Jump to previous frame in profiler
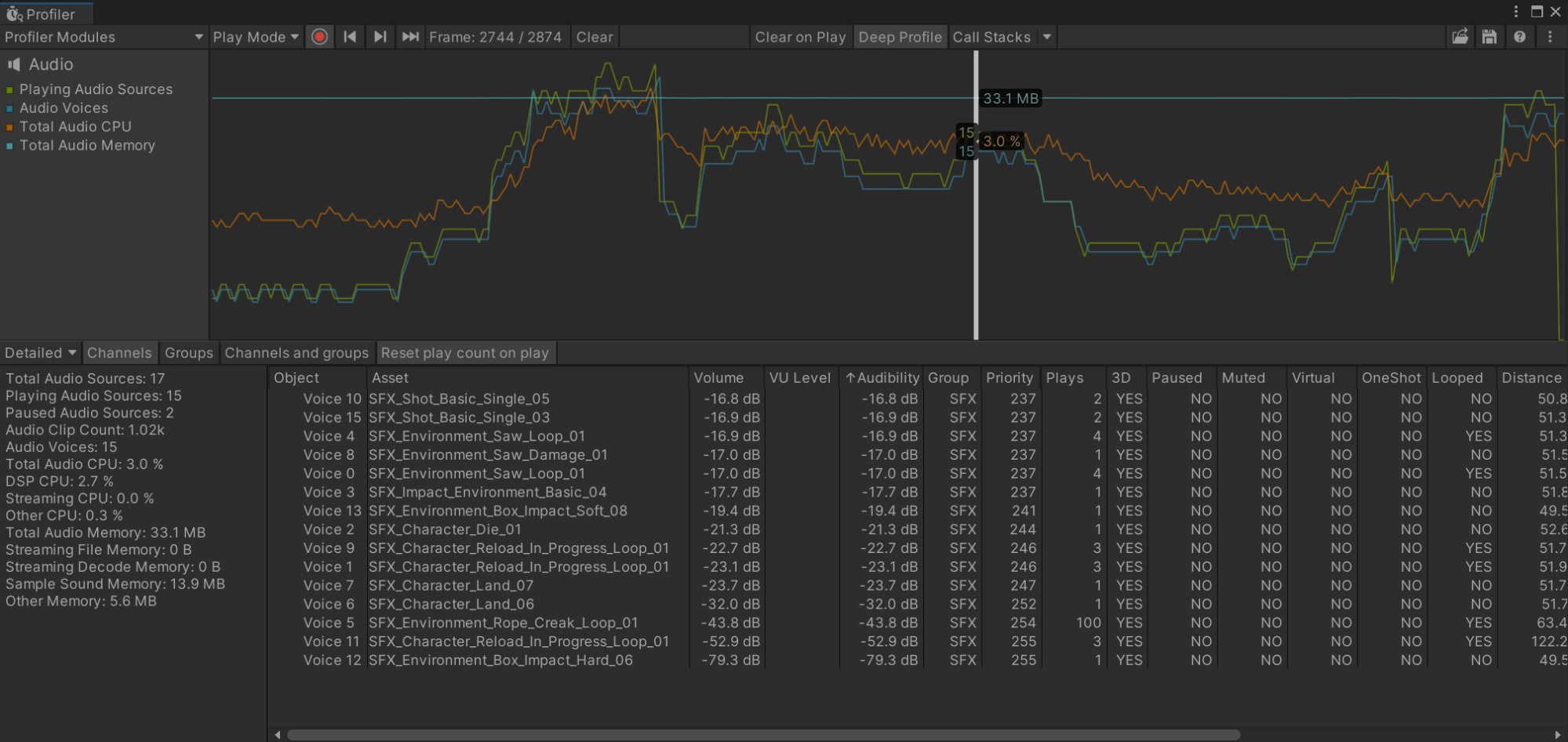The width and height of the screenshot is (1568, 742). pyautogui.click(x=350, y=37)
